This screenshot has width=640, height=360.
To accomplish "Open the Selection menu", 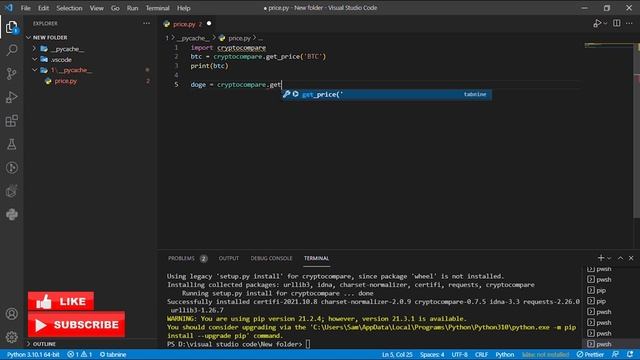I will coord(69,8).
